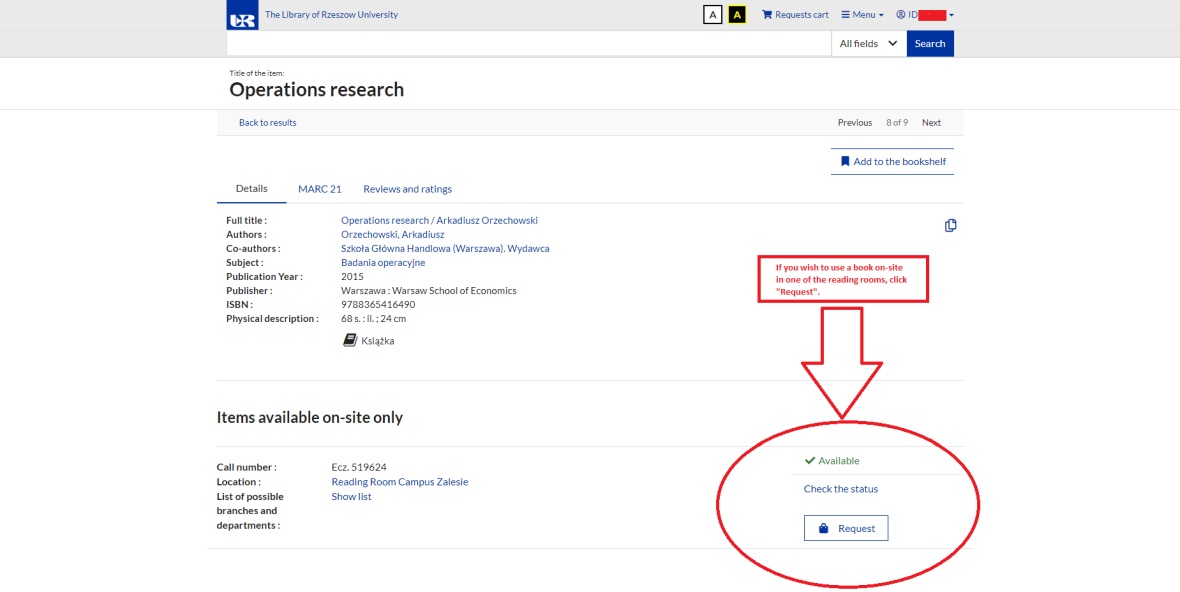Request the item for on-site use
Screen dimensions: 1180x592
click(x=846, y=528)
